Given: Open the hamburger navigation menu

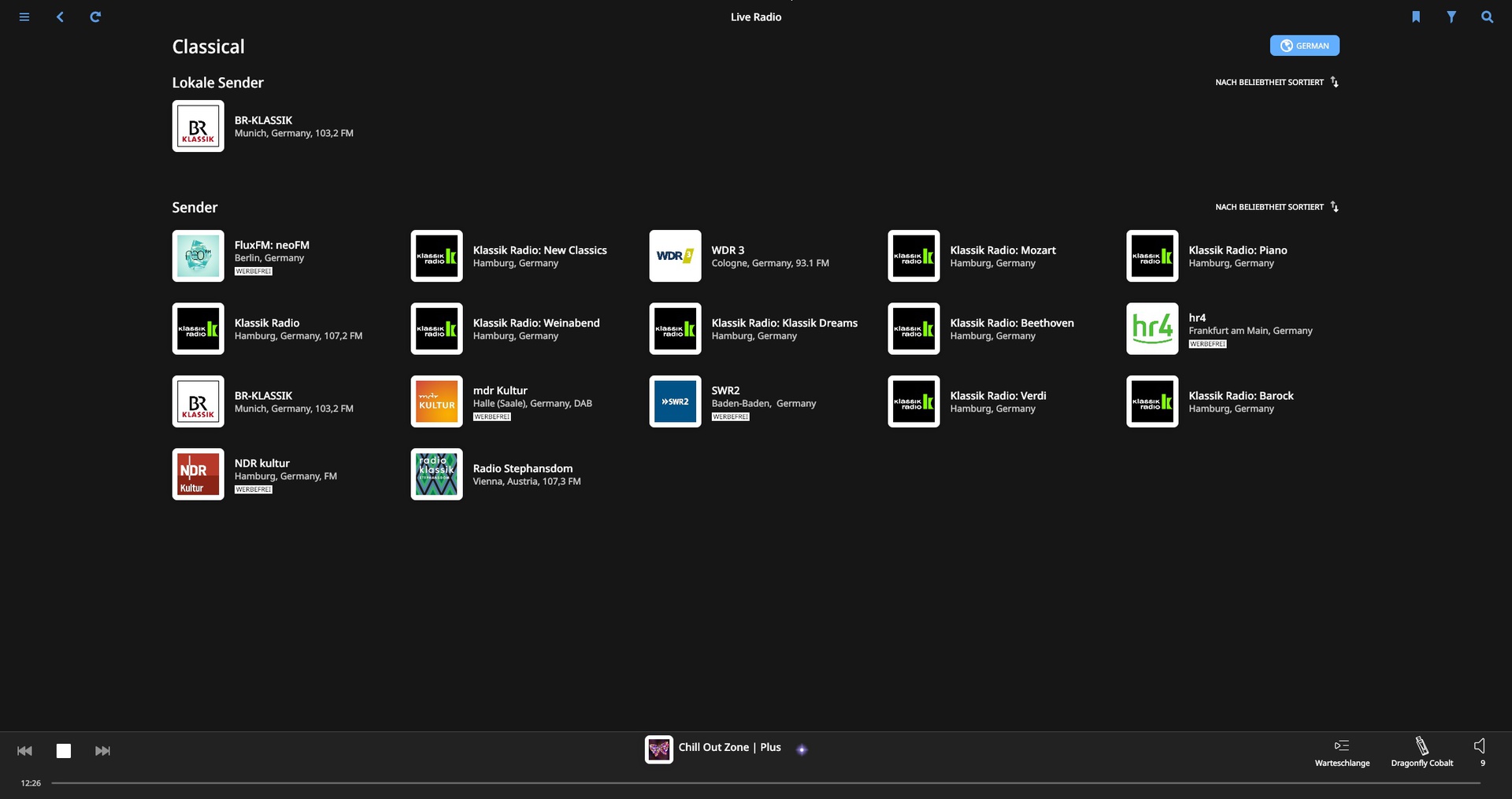Looking at the screenshot, I should (24, 17).
